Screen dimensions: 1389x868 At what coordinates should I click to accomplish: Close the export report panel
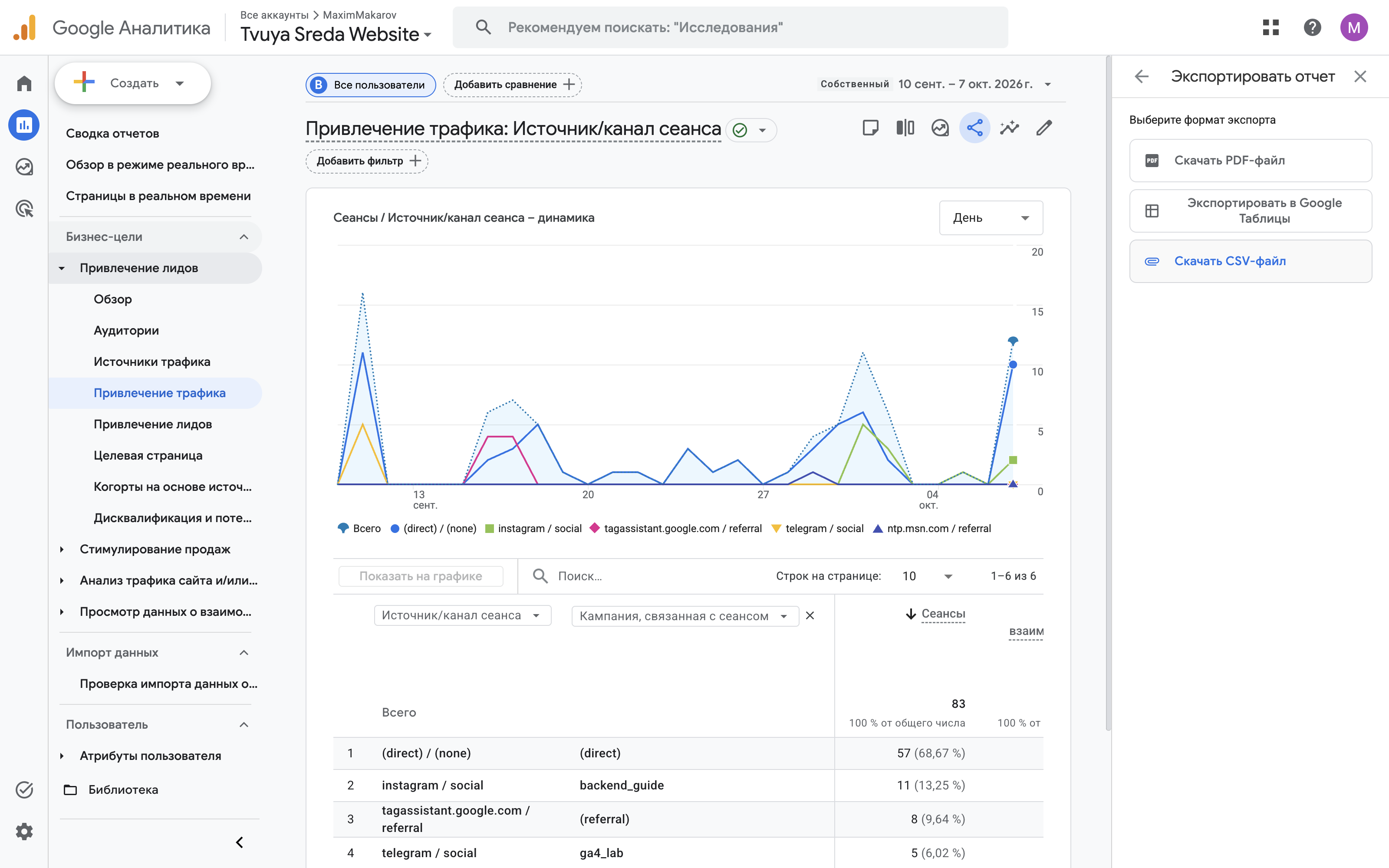(1360, 76)
